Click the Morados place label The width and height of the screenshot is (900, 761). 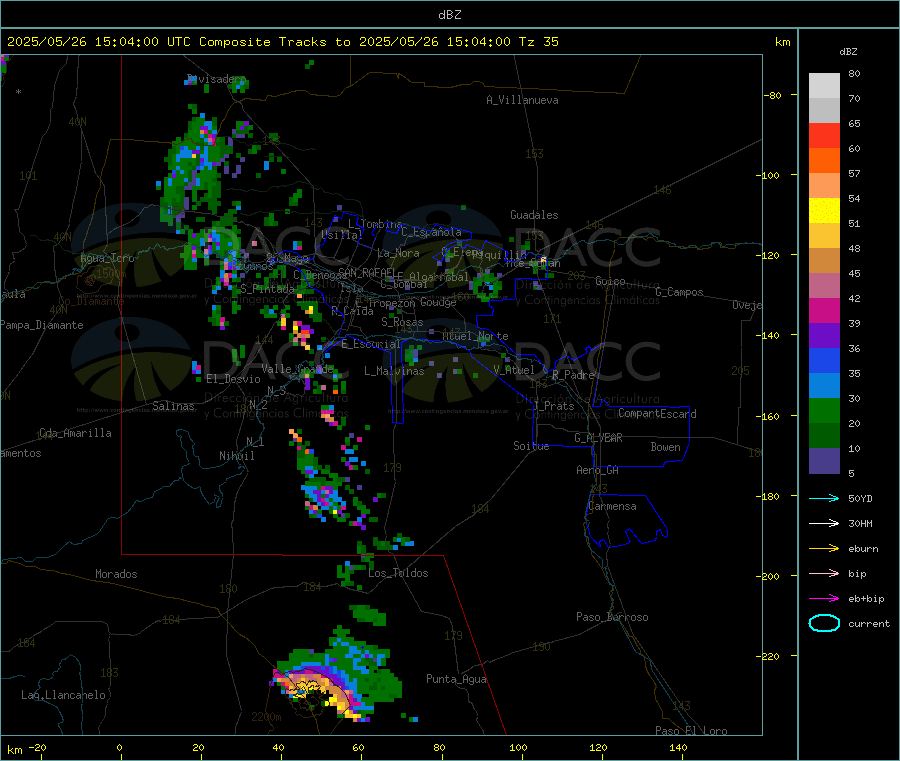click(116, 574)
